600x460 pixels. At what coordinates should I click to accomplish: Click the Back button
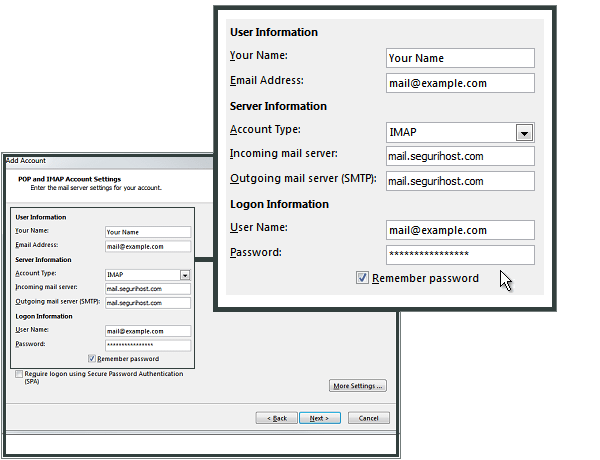pos(276,418)
